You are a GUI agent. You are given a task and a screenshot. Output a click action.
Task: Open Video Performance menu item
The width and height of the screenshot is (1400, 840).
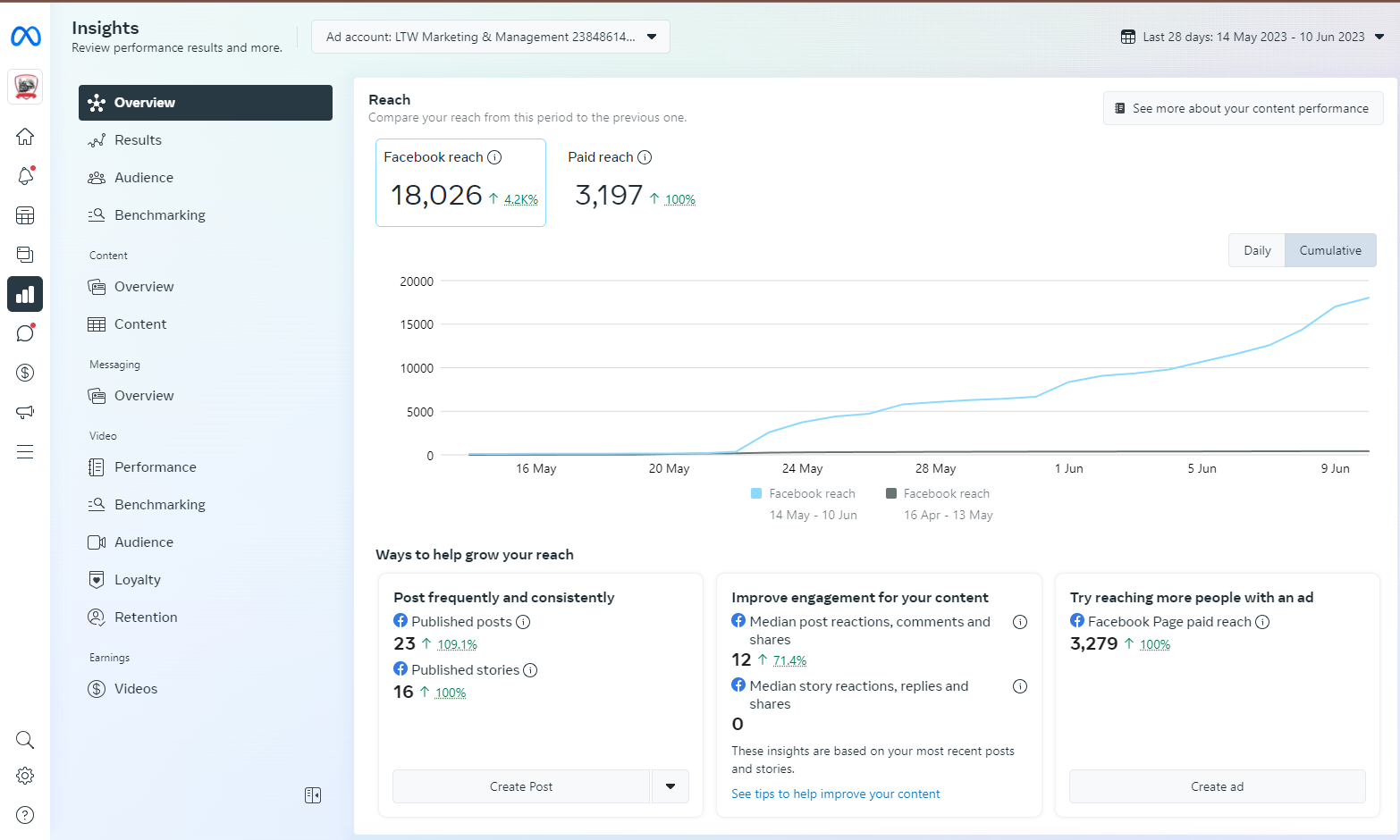tap(206, 467)
